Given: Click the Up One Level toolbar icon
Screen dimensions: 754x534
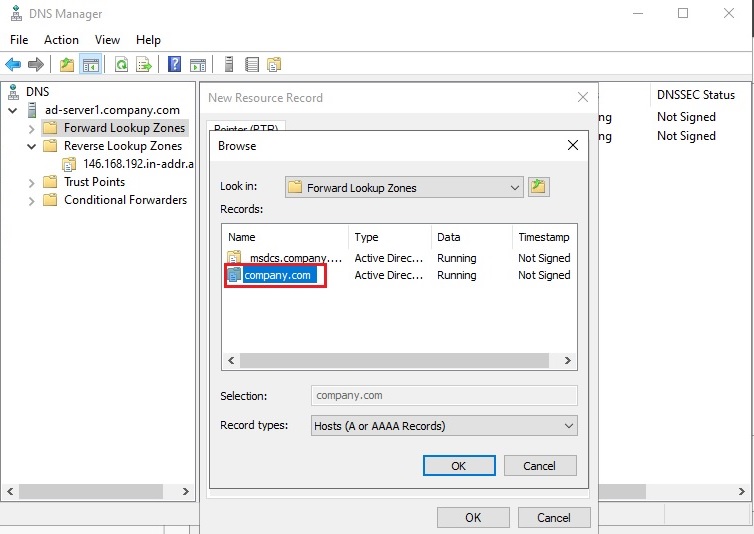Looking at the screenshot, I should 67,65.
